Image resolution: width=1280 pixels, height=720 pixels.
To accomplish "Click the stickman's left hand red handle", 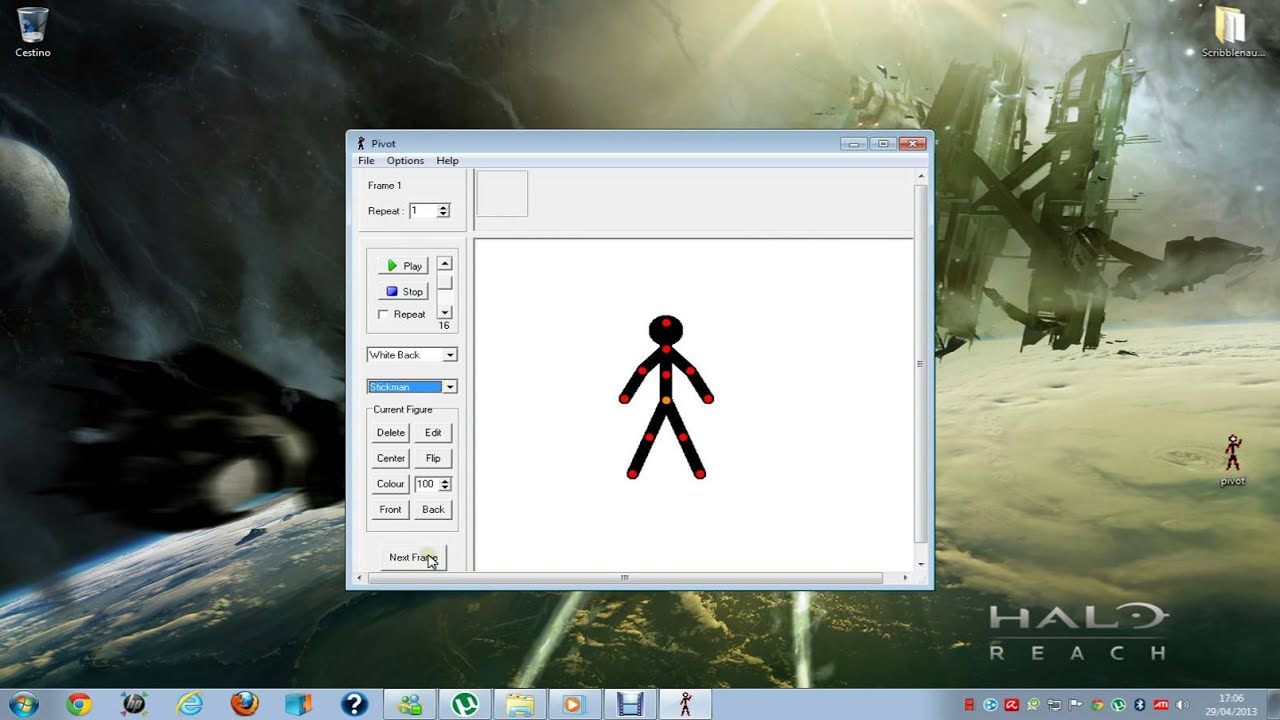I will pyautogui.click(x=624, y=399).
